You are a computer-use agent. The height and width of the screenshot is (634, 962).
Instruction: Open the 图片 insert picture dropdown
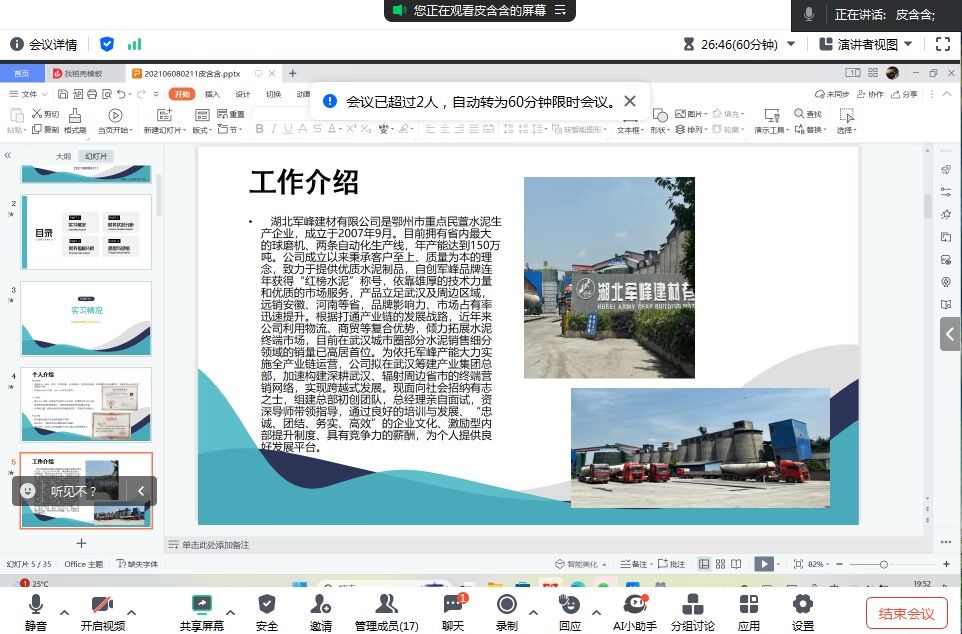(691, 114)
